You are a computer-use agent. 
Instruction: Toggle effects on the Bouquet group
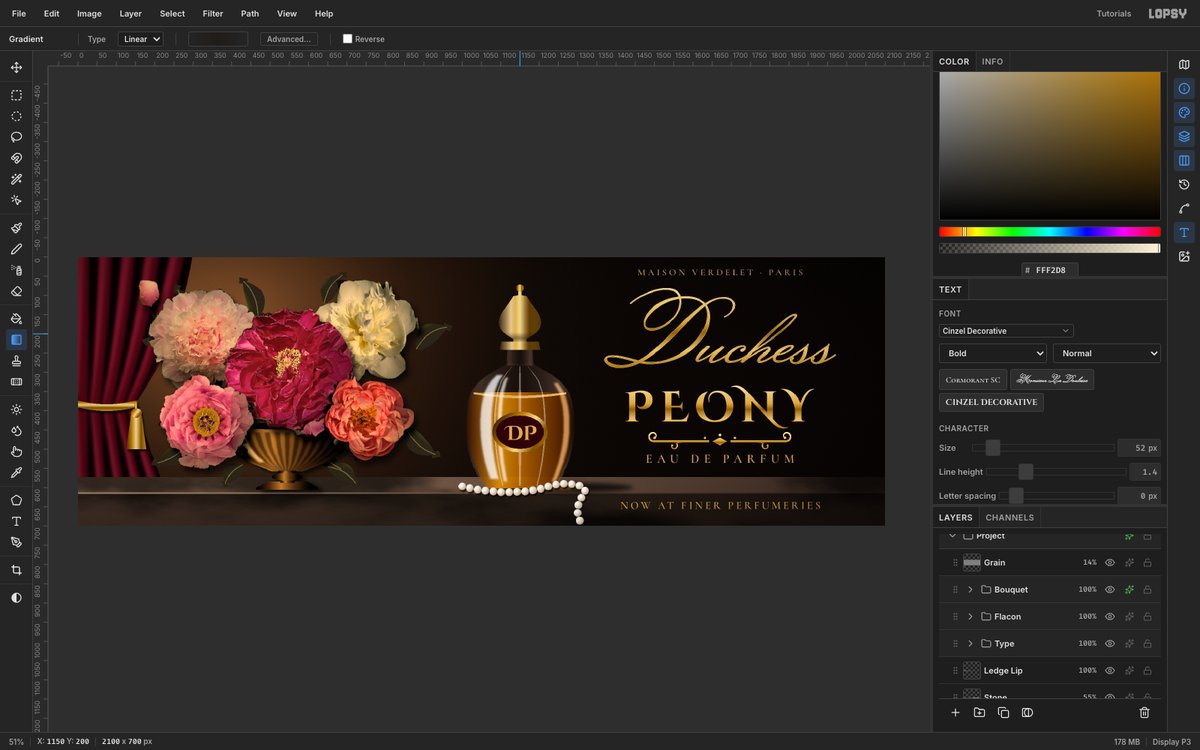pyautogui.click(x=1129, y=590)
